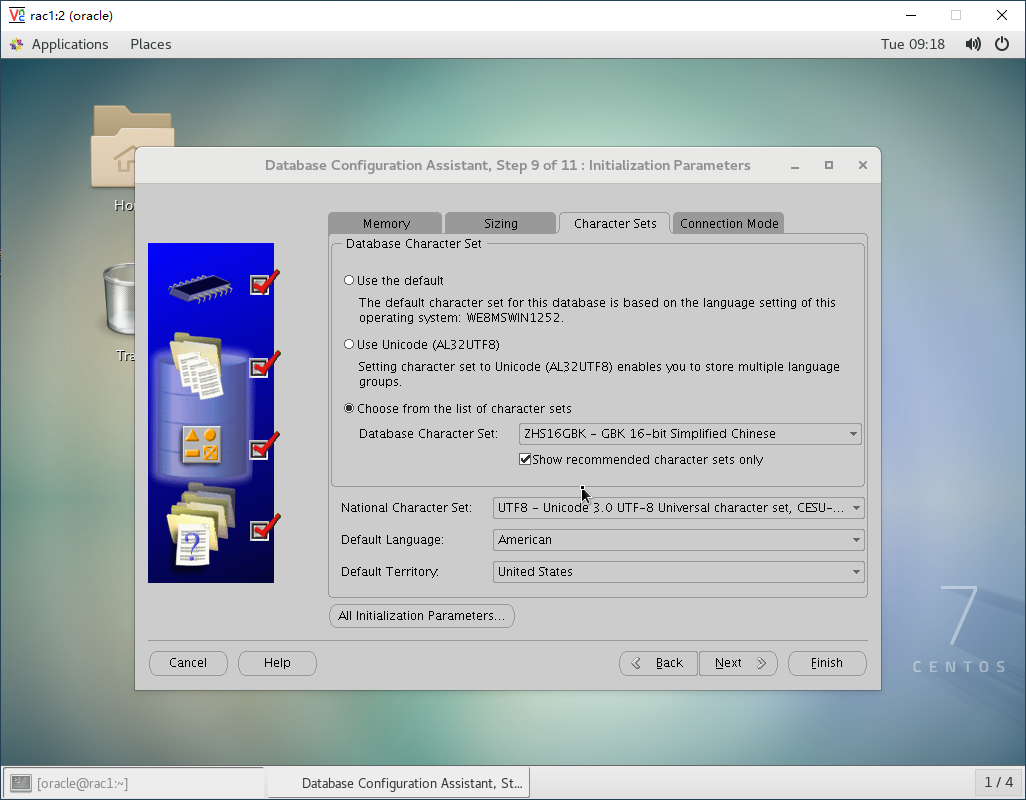1026x800 pixels.
Task: Open the Connection Mode tab
Action: [x=728, y=223]
